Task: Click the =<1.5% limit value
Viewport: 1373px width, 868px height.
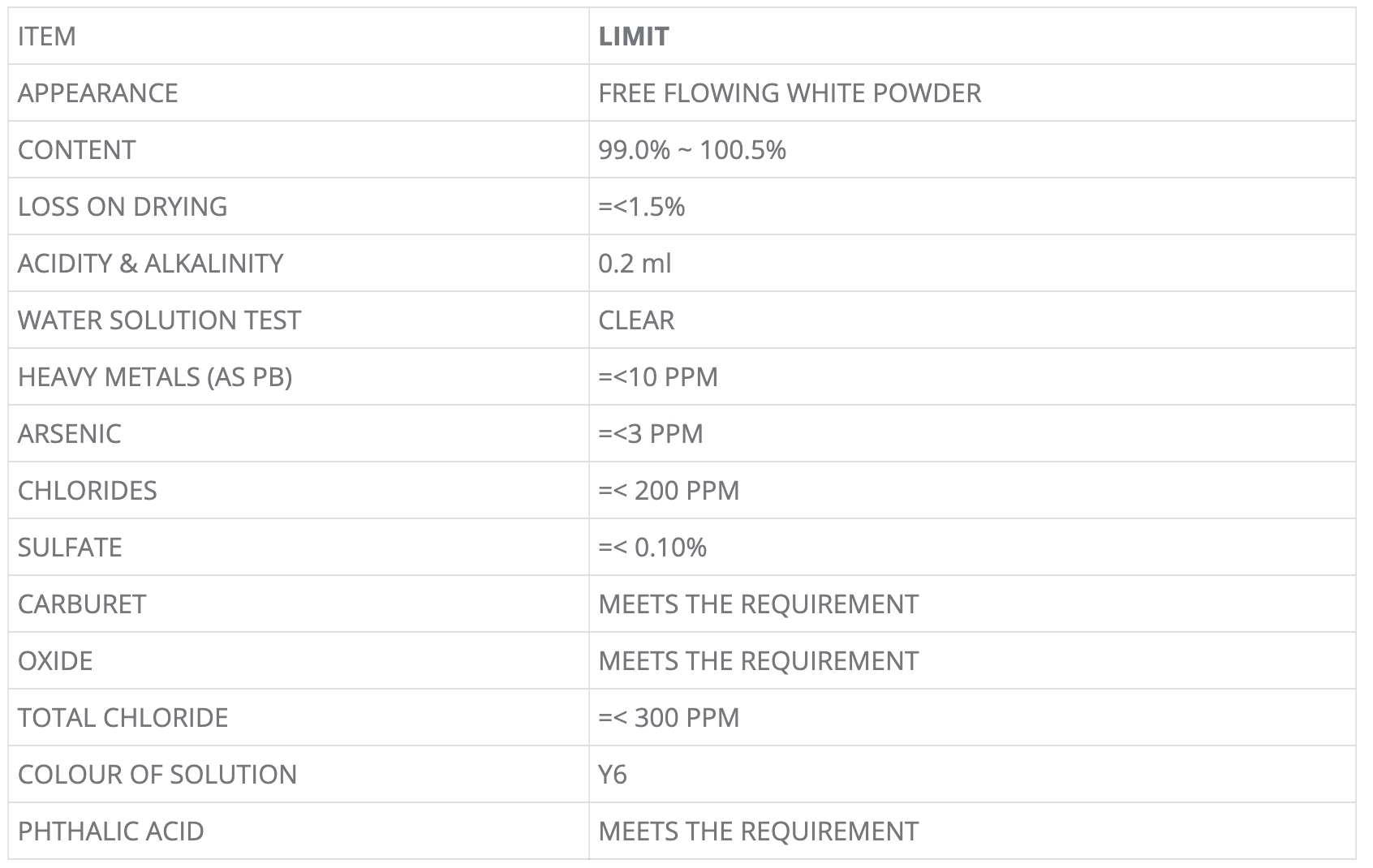Action: pyautogui.click(x=642, y=207)
